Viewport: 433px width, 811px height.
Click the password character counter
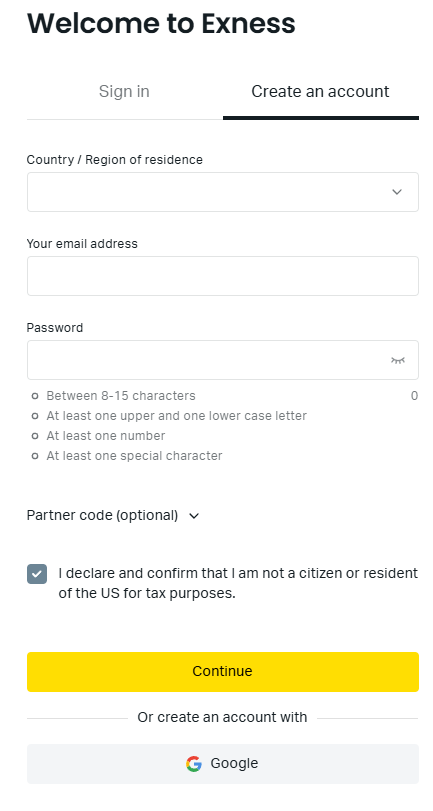[x=414, y=396]
